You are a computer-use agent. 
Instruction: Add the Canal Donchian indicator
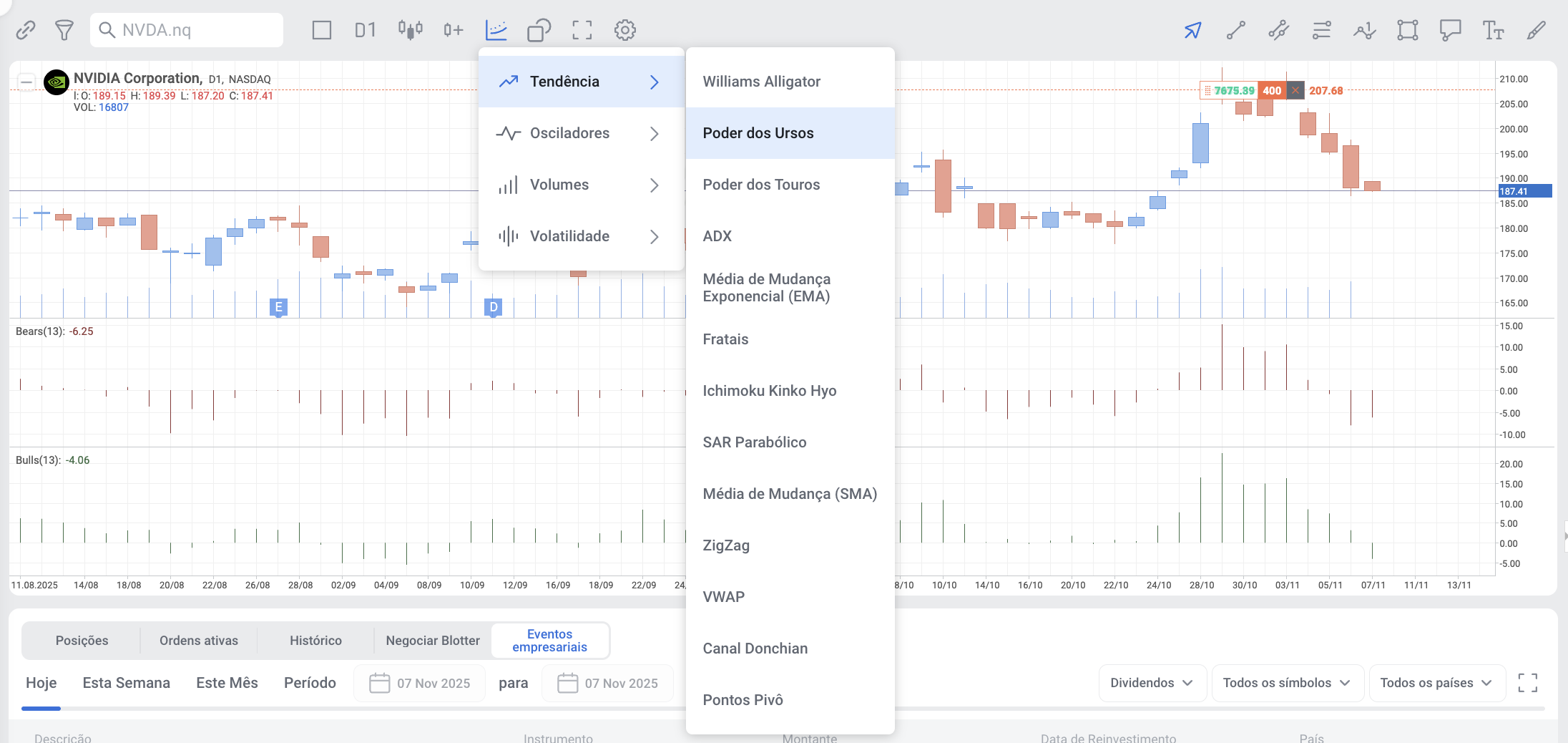(x=790, y=649)
